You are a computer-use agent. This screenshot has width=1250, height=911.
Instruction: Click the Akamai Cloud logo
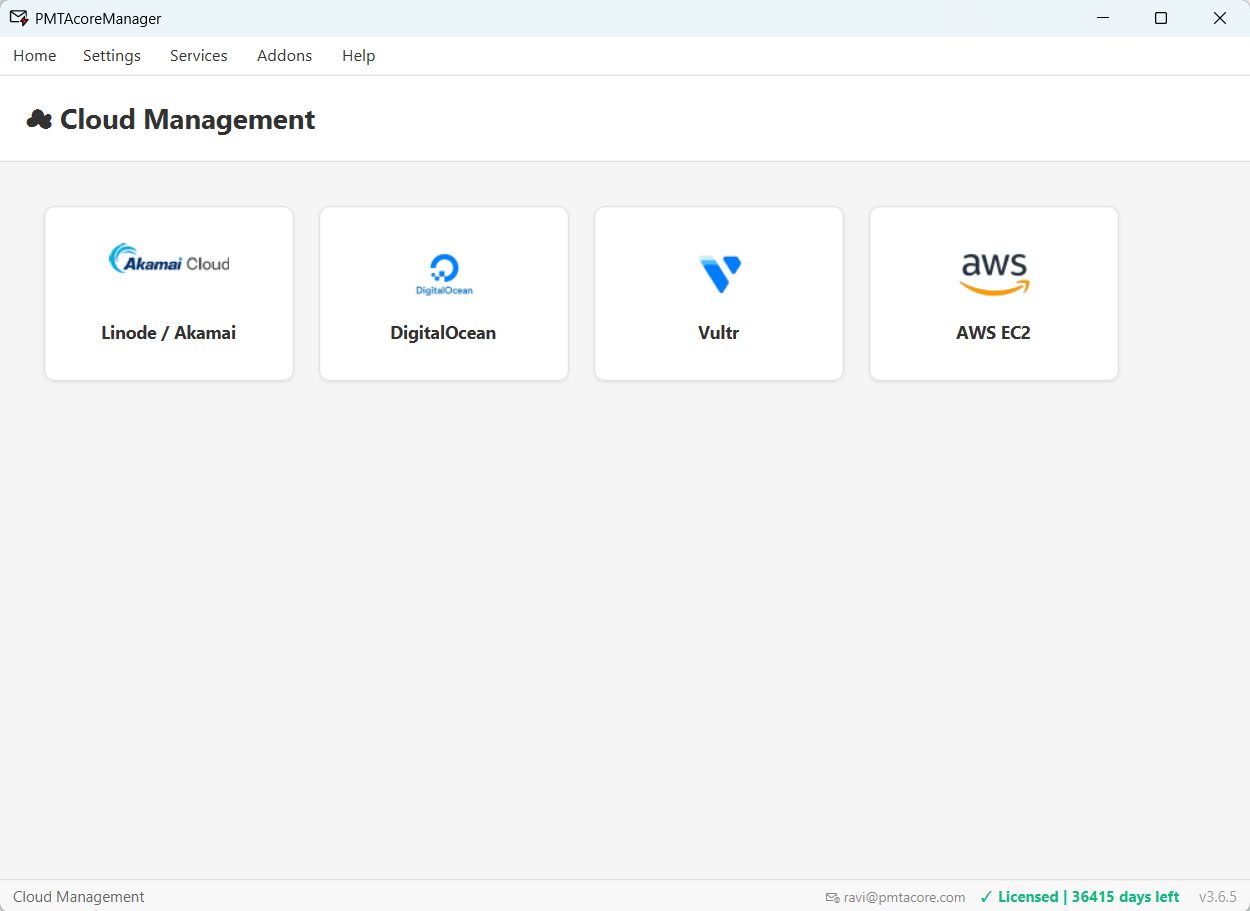click(169, 259)
